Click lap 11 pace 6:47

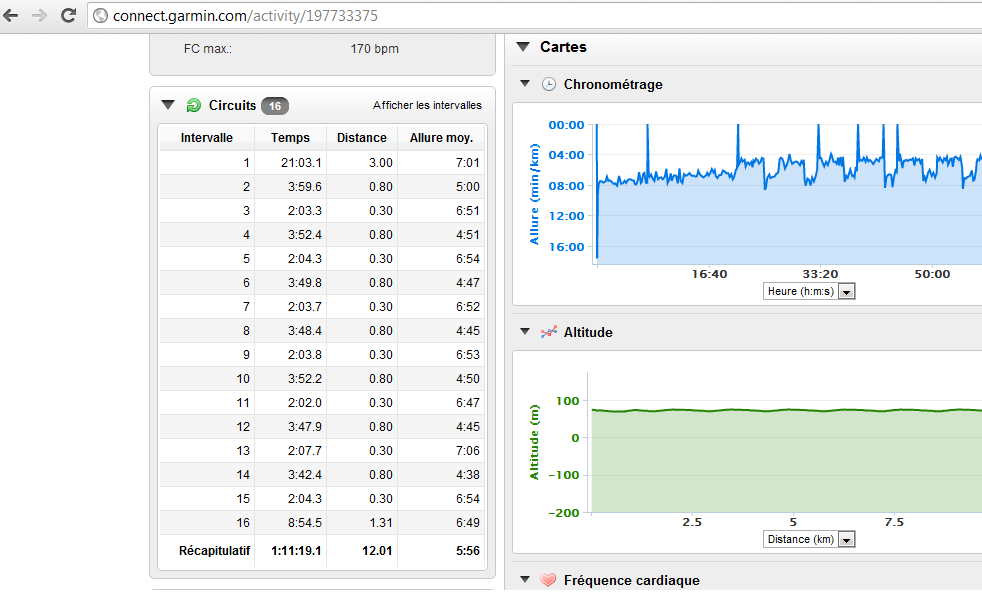468,403
